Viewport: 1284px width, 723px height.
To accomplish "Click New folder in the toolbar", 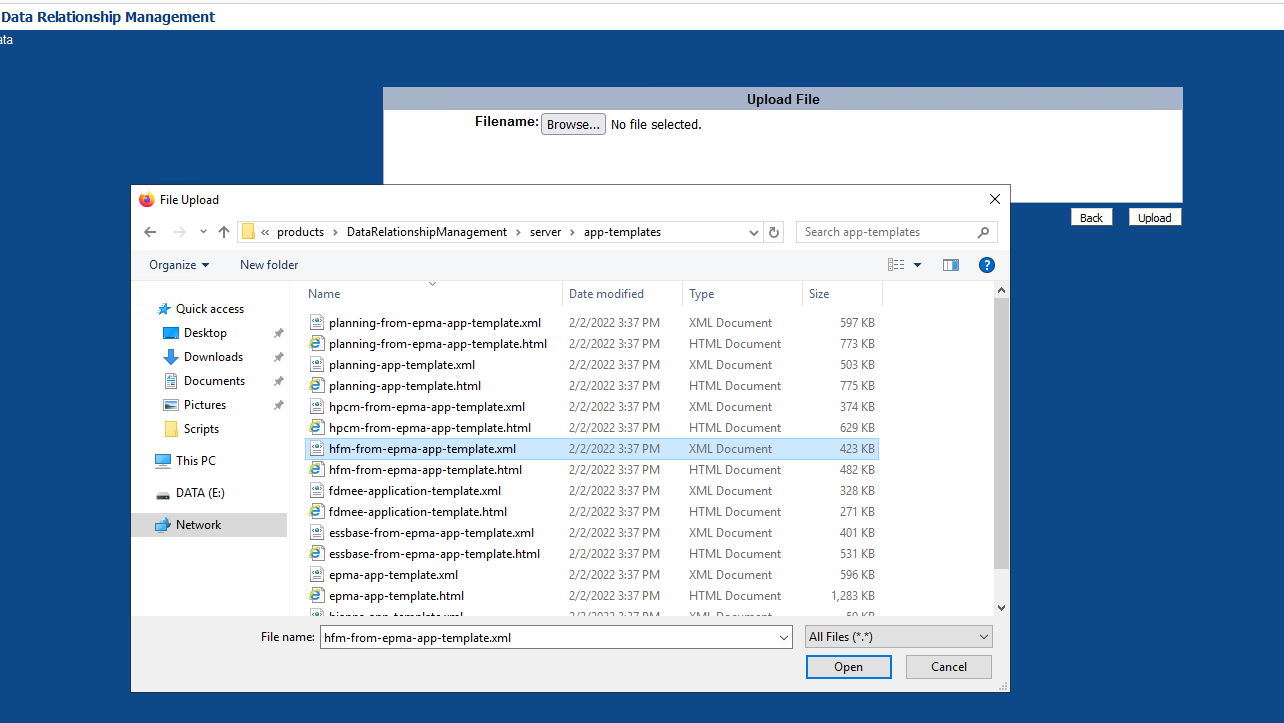I will click(269, 265).
